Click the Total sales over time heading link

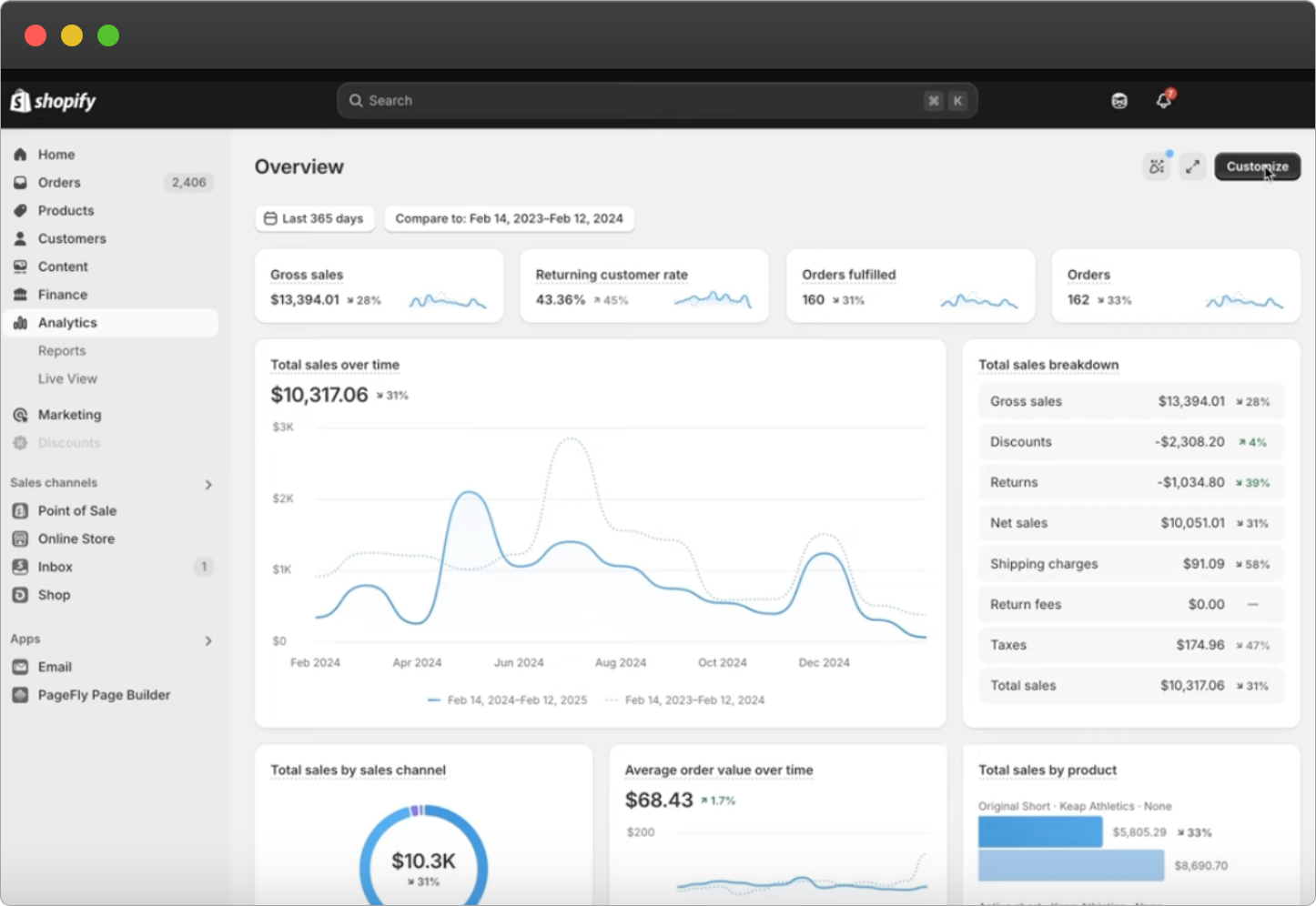click(x=334, y=364)
